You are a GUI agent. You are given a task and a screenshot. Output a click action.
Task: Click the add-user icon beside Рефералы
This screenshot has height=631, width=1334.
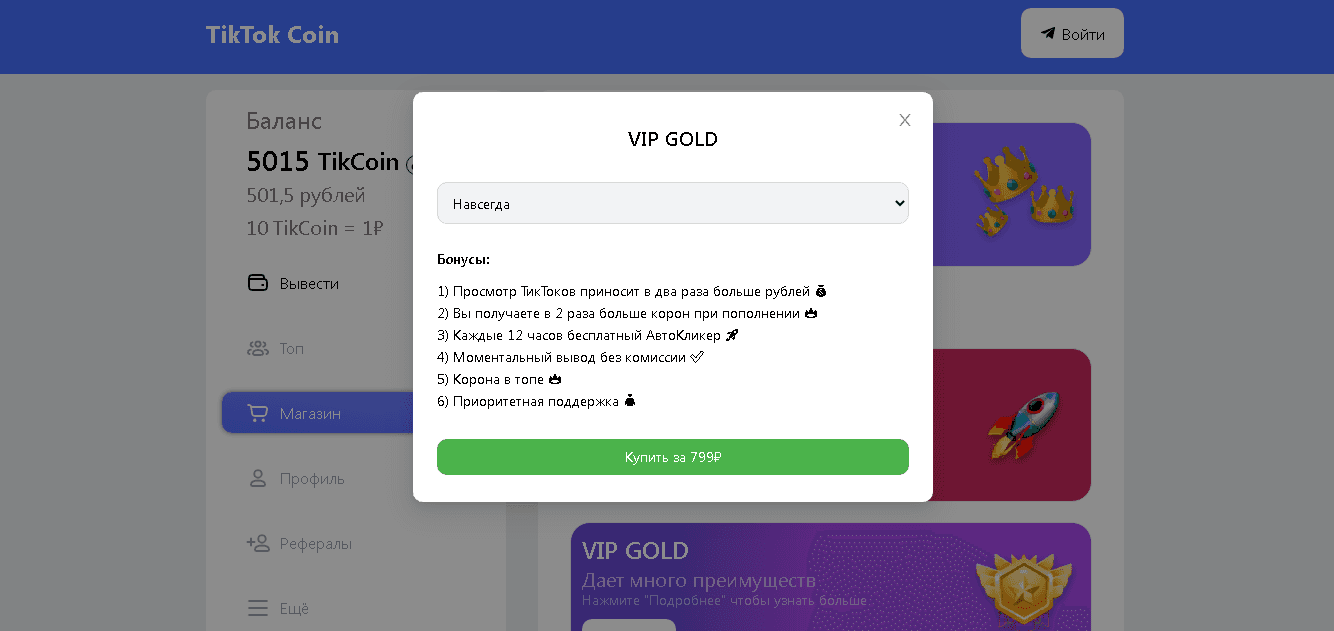tap(258, 543)
